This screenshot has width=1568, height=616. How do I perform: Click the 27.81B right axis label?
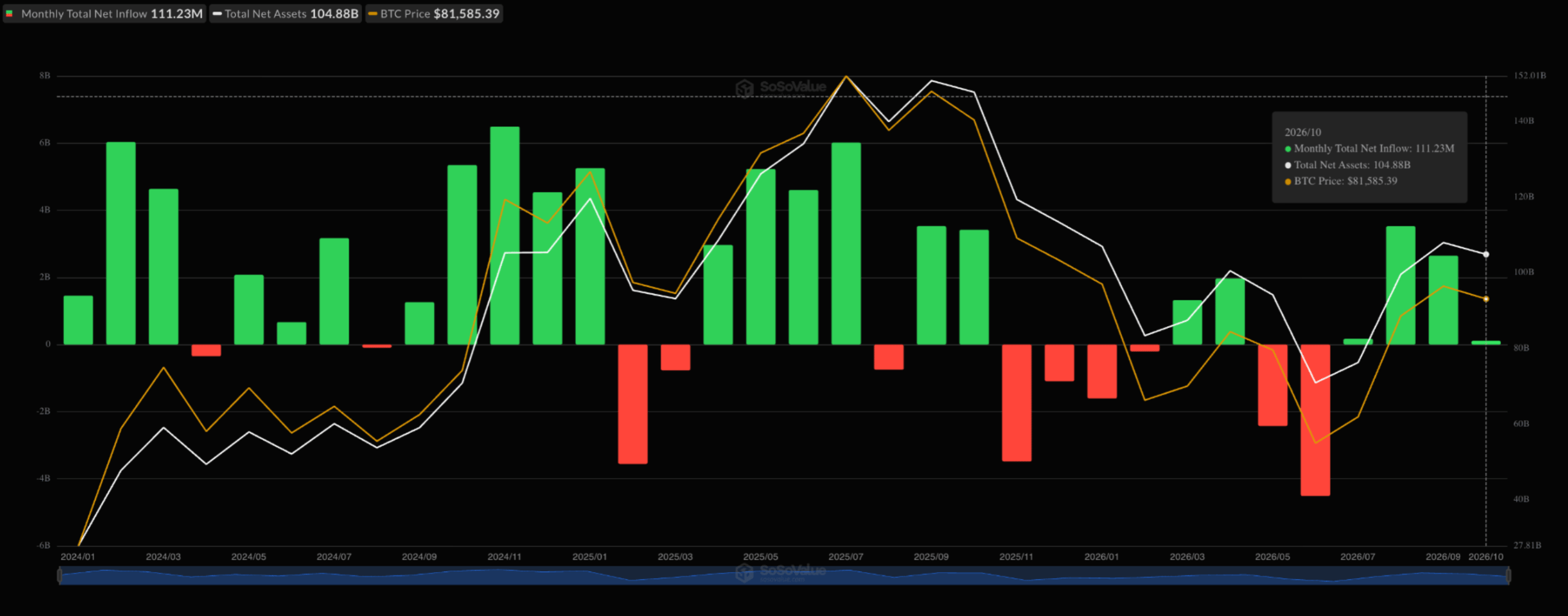coord(1527,546)
